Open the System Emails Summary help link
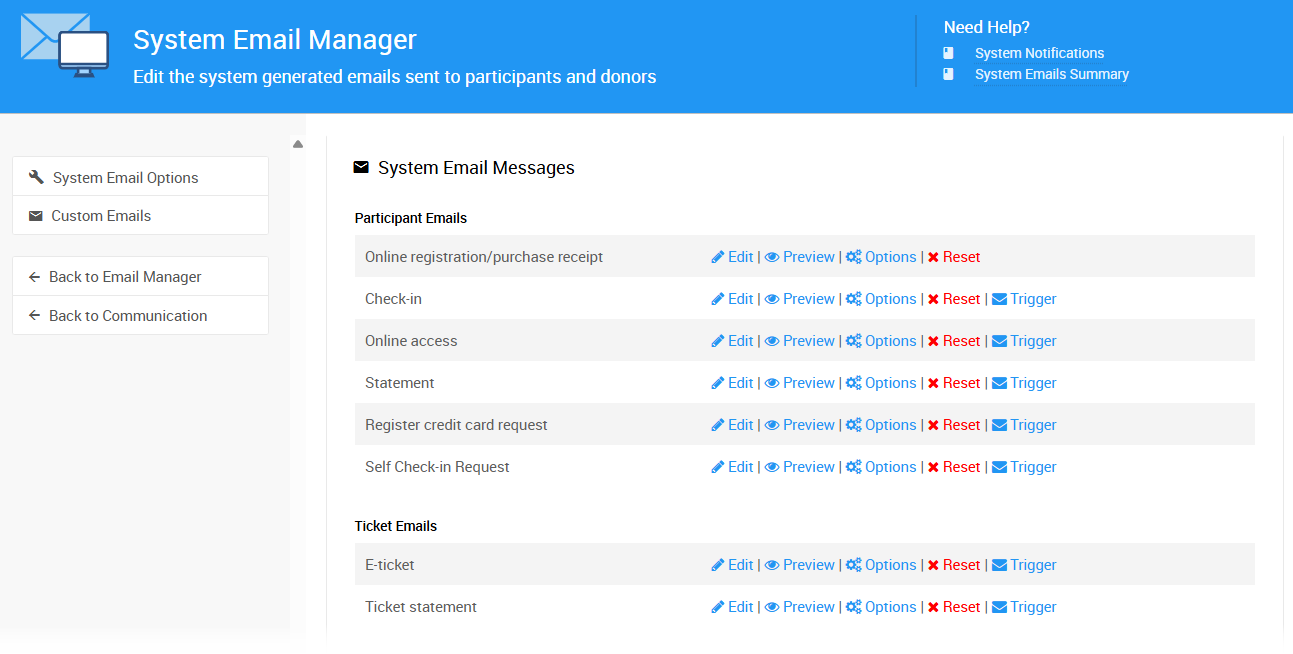1293x654 pixels. pos(1051,74)
